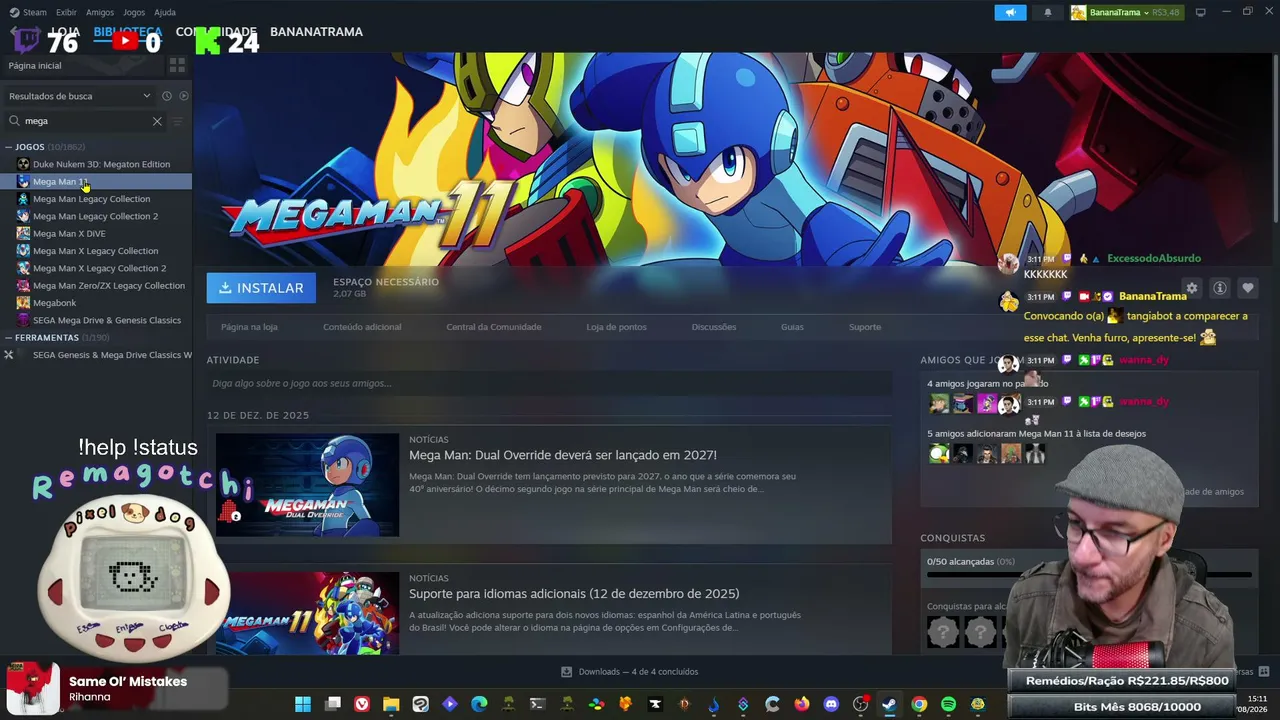This screenshot has height=720, width=1280.
Task: Open Mega Man 11 settings gear
Action: [x=1191, y=288]
